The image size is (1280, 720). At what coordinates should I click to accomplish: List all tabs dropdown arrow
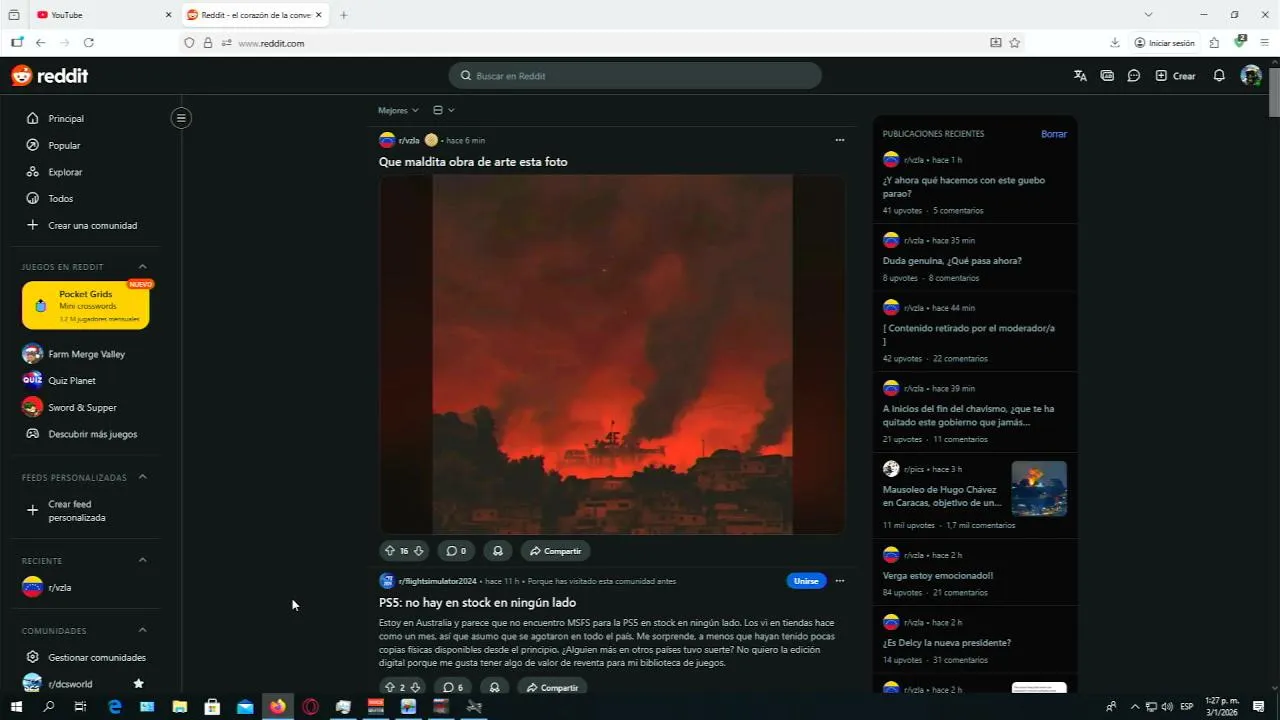1148,15
